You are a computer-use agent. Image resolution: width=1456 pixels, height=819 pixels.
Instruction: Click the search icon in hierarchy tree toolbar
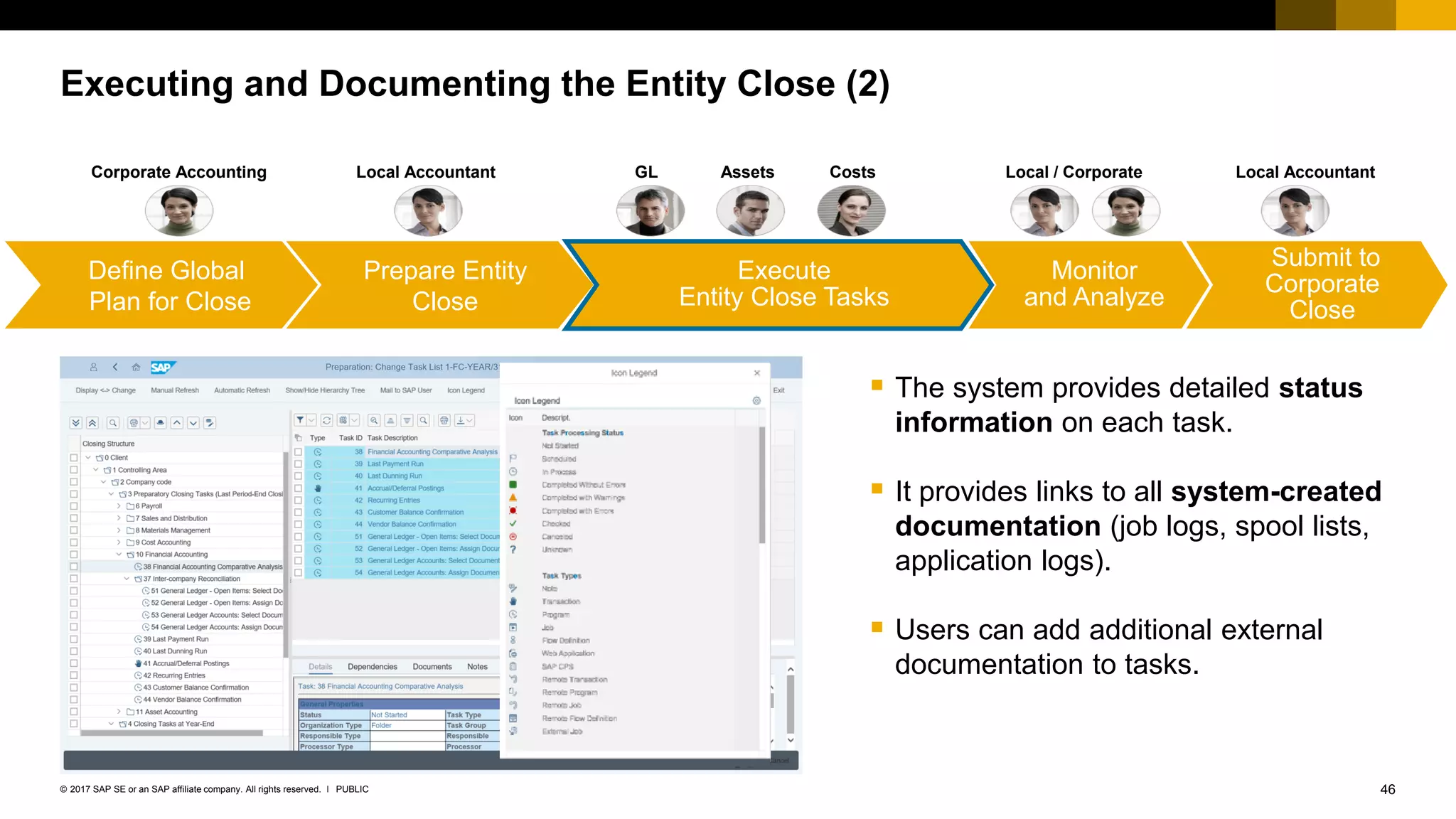point(113,423)
